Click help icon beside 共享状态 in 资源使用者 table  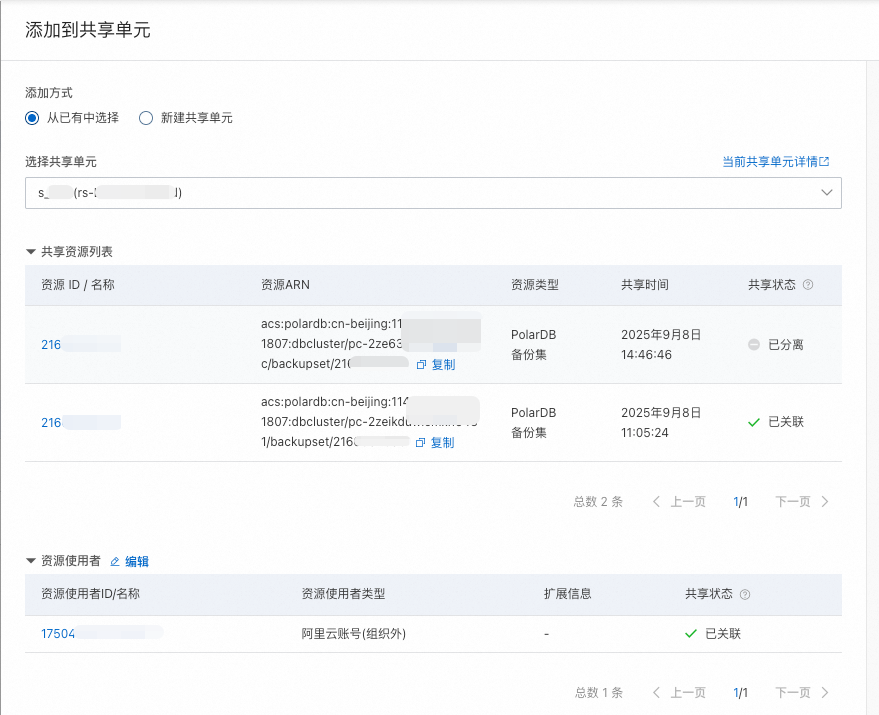pyautogui.click(x=745, y=594)
